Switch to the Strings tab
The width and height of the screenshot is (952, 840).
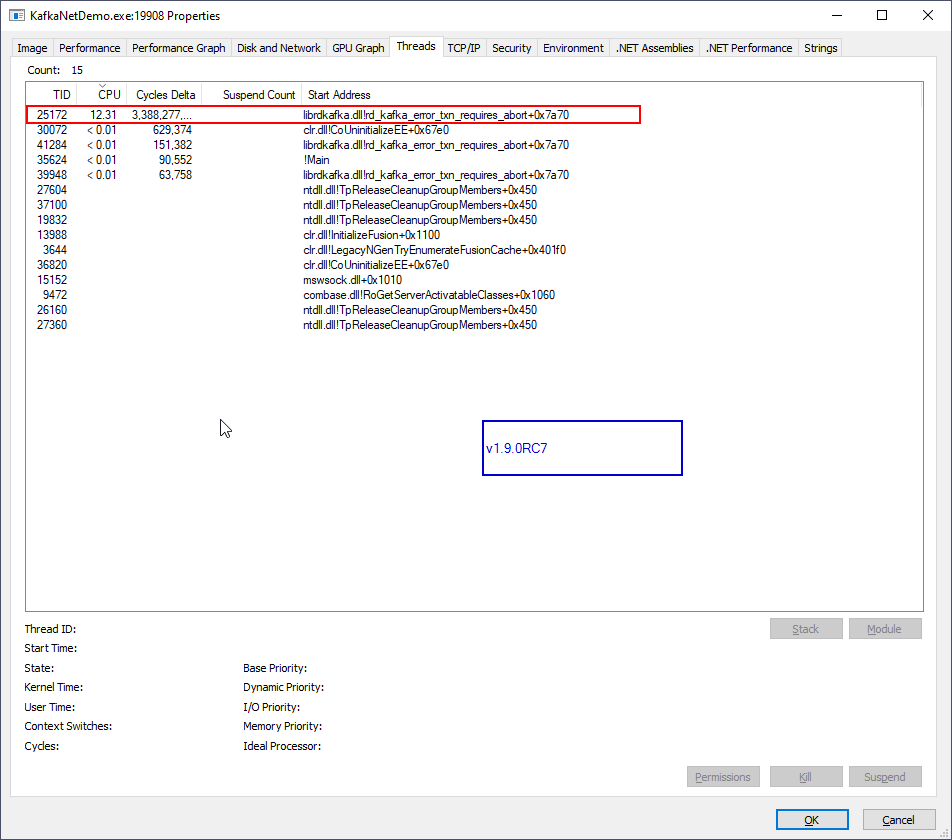(x=819, y=47)
